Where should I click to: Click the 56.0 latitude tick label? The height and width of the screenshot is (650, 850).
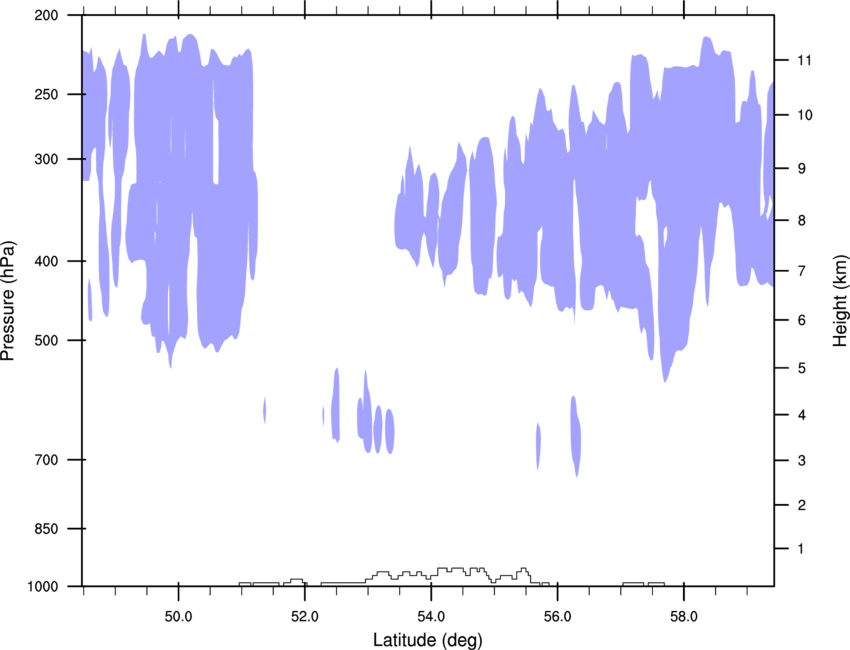coord(556,615)
